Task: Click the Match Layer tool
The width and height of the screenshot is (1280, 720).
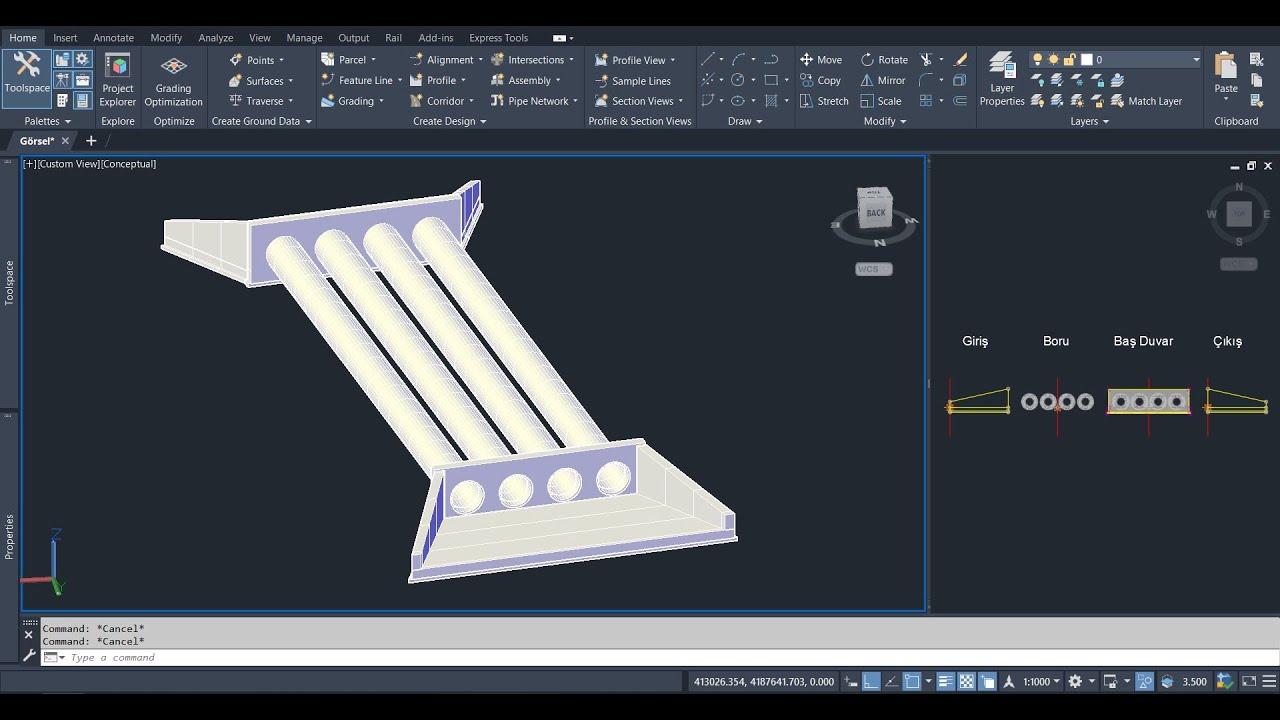Action: tap(1145, 101)
